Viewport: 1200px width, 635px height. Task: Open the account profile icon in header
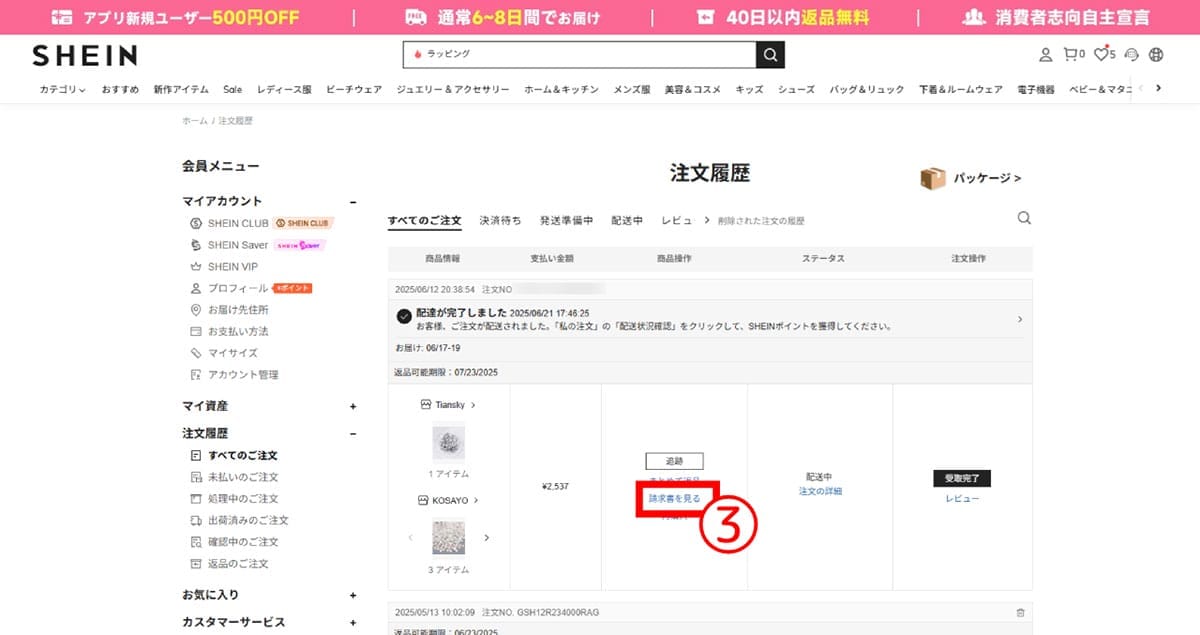tap(1045, 55)
